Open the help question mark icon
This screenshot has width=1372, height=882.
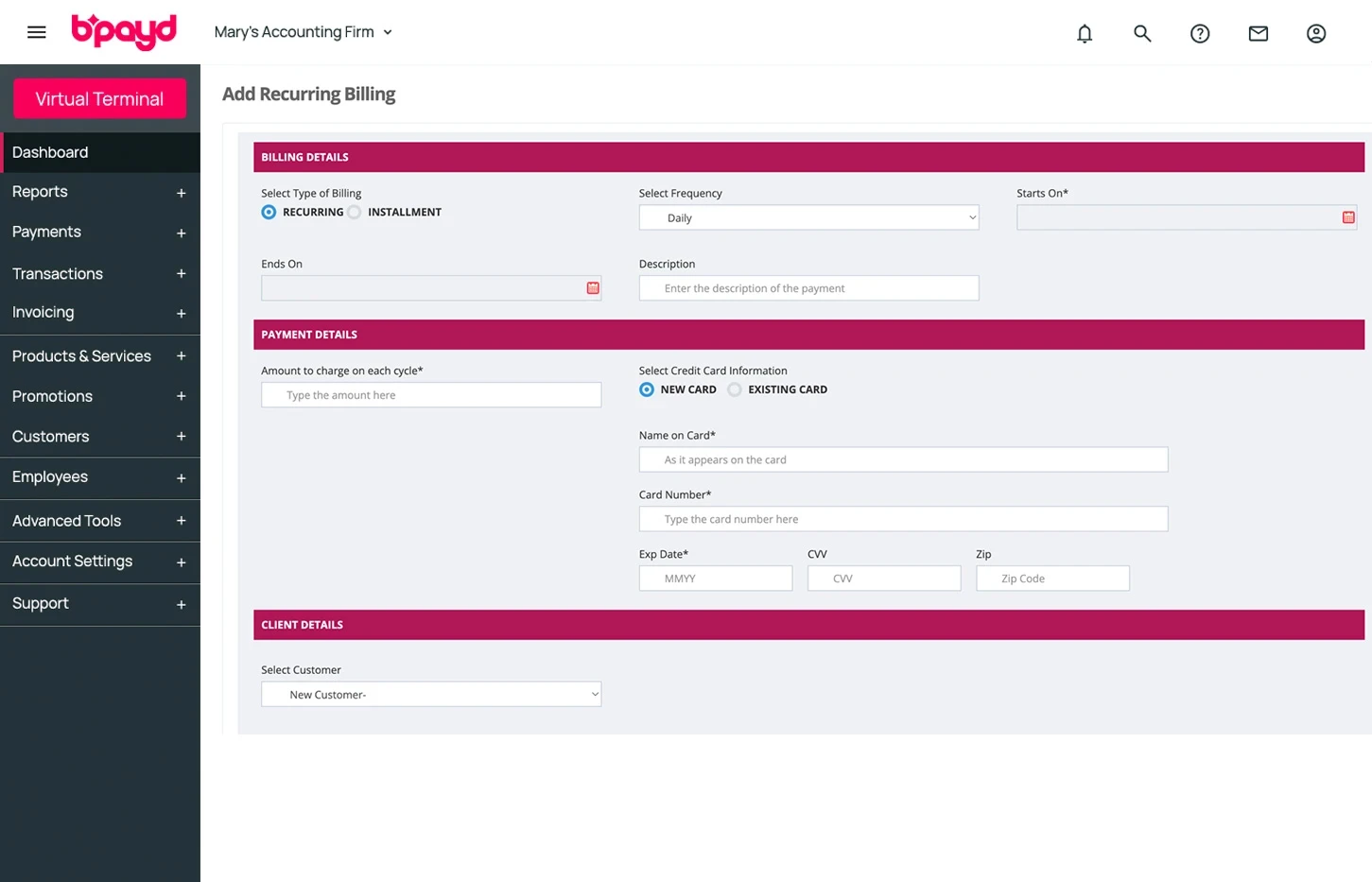click(x=1200, y=33)
